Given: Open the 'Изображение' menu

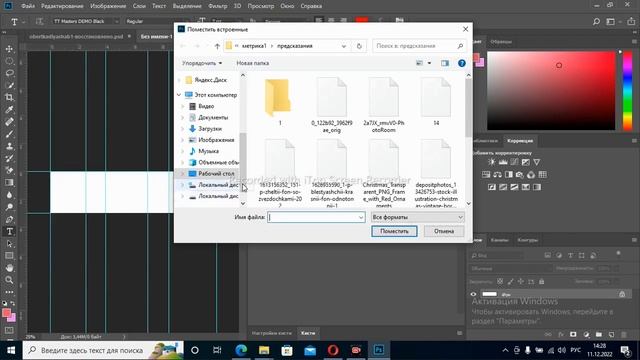Looking at the screenshot, I should pos(108,6).
